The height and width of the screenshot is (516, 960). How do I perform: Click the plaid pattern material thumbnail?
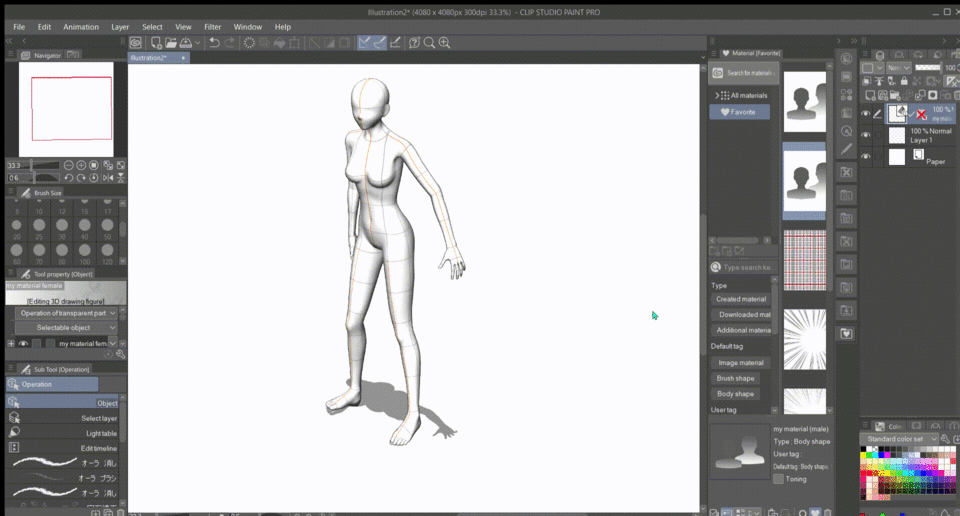(x=804, y=260)
